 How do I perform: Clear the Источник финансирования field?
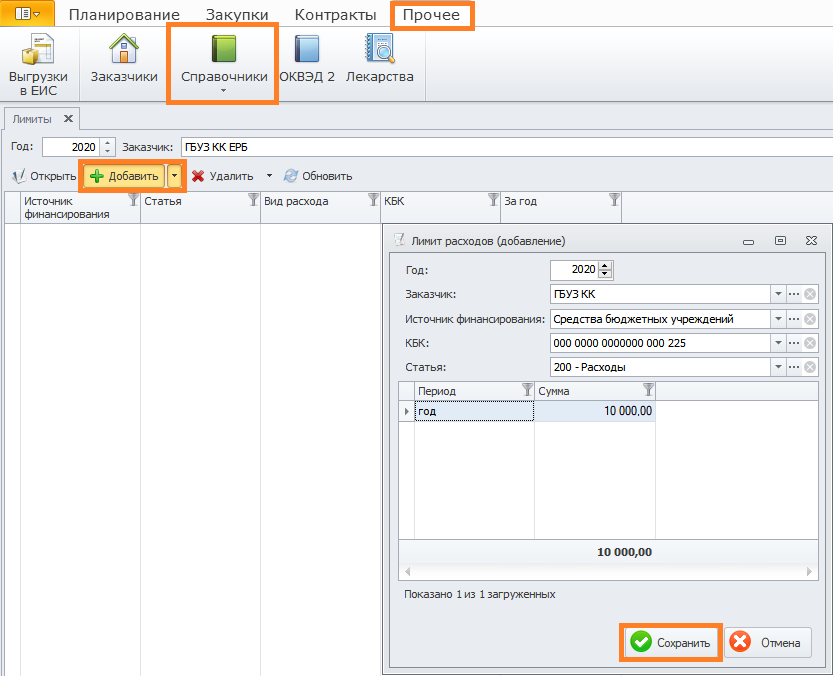[x=810, y=319]
